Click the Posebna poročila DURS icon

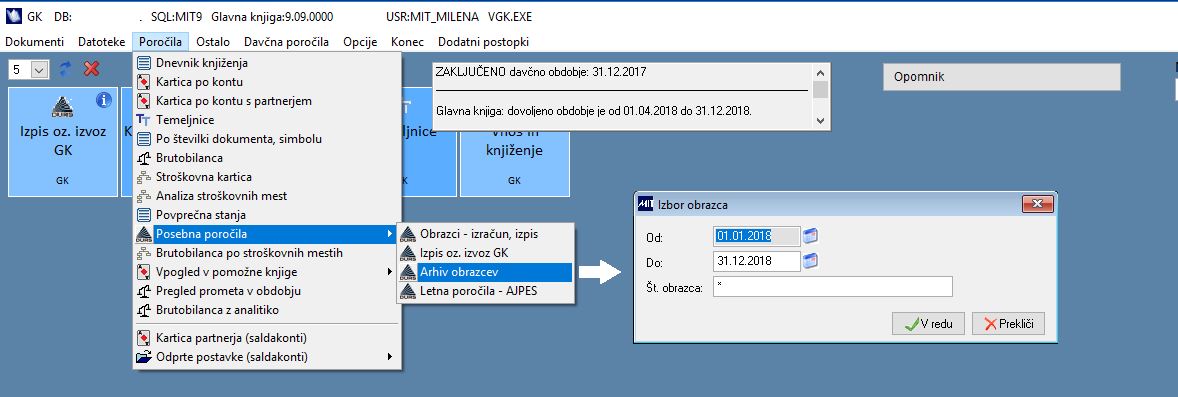point(143,234)
